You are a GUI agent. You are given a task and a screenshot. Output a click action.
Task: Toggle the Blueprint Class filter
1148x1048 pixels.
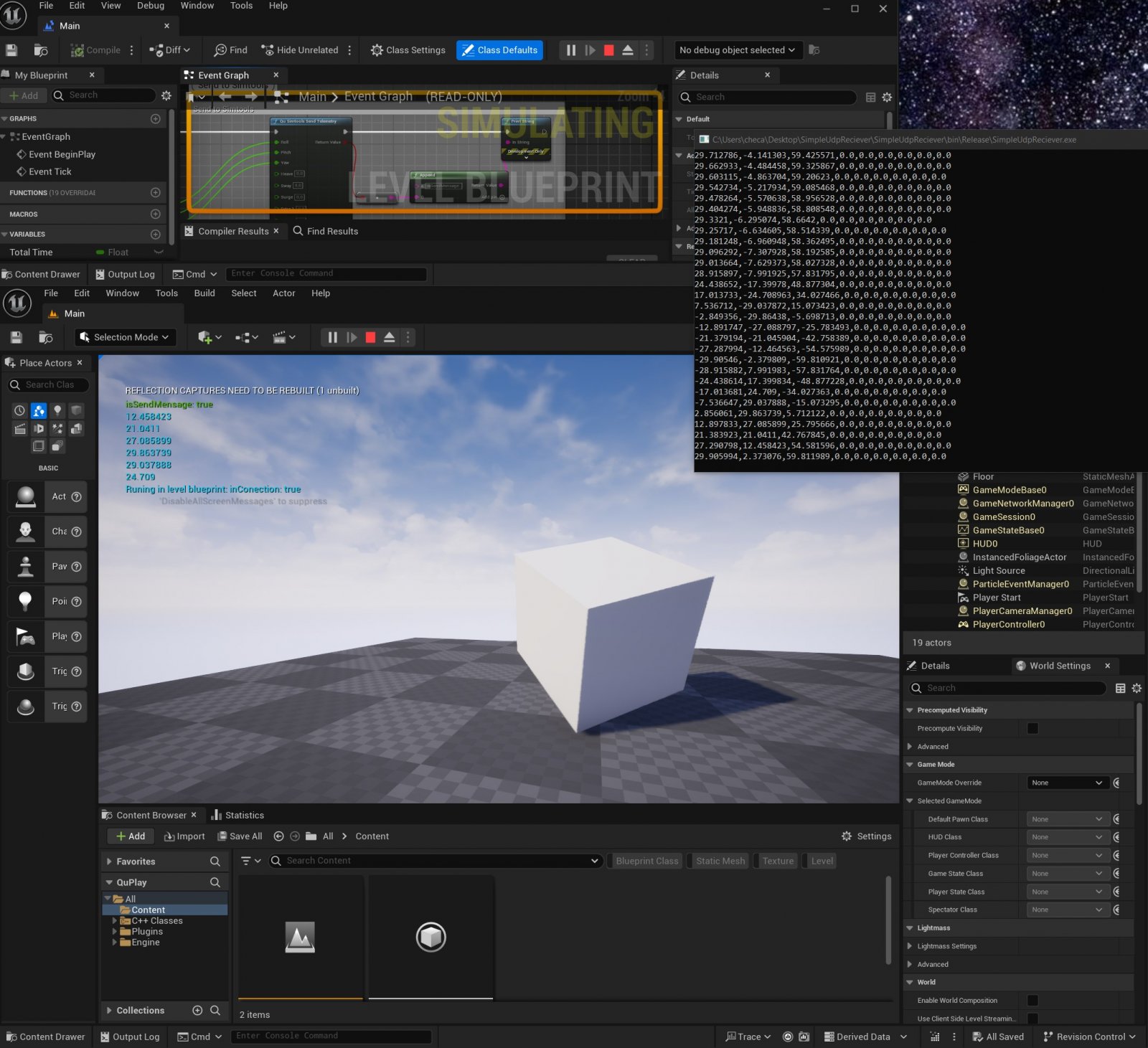[x=646, y=861]
